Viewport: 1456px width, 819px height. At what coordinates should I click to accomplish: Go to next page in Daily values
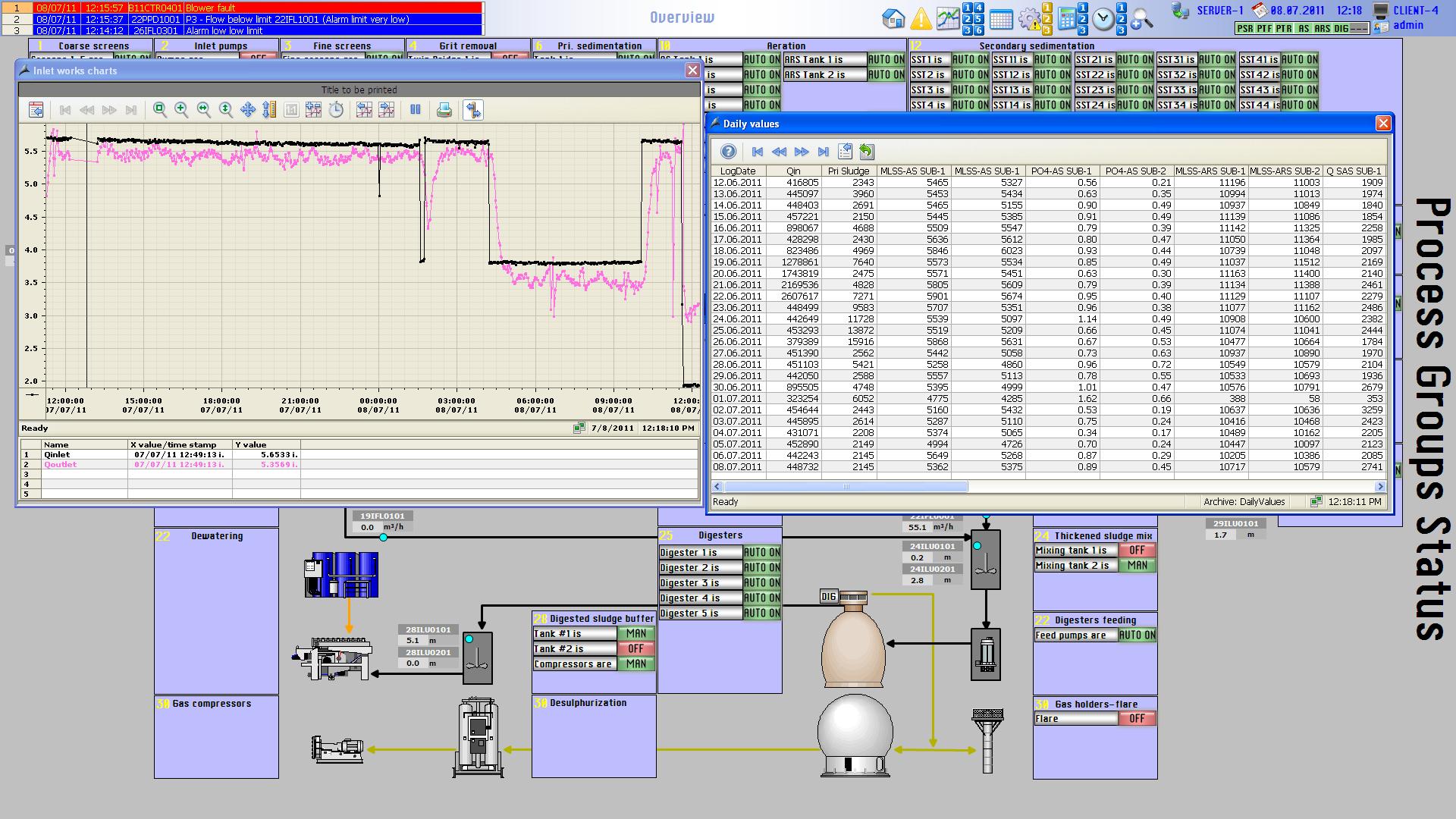coord(802,152)
